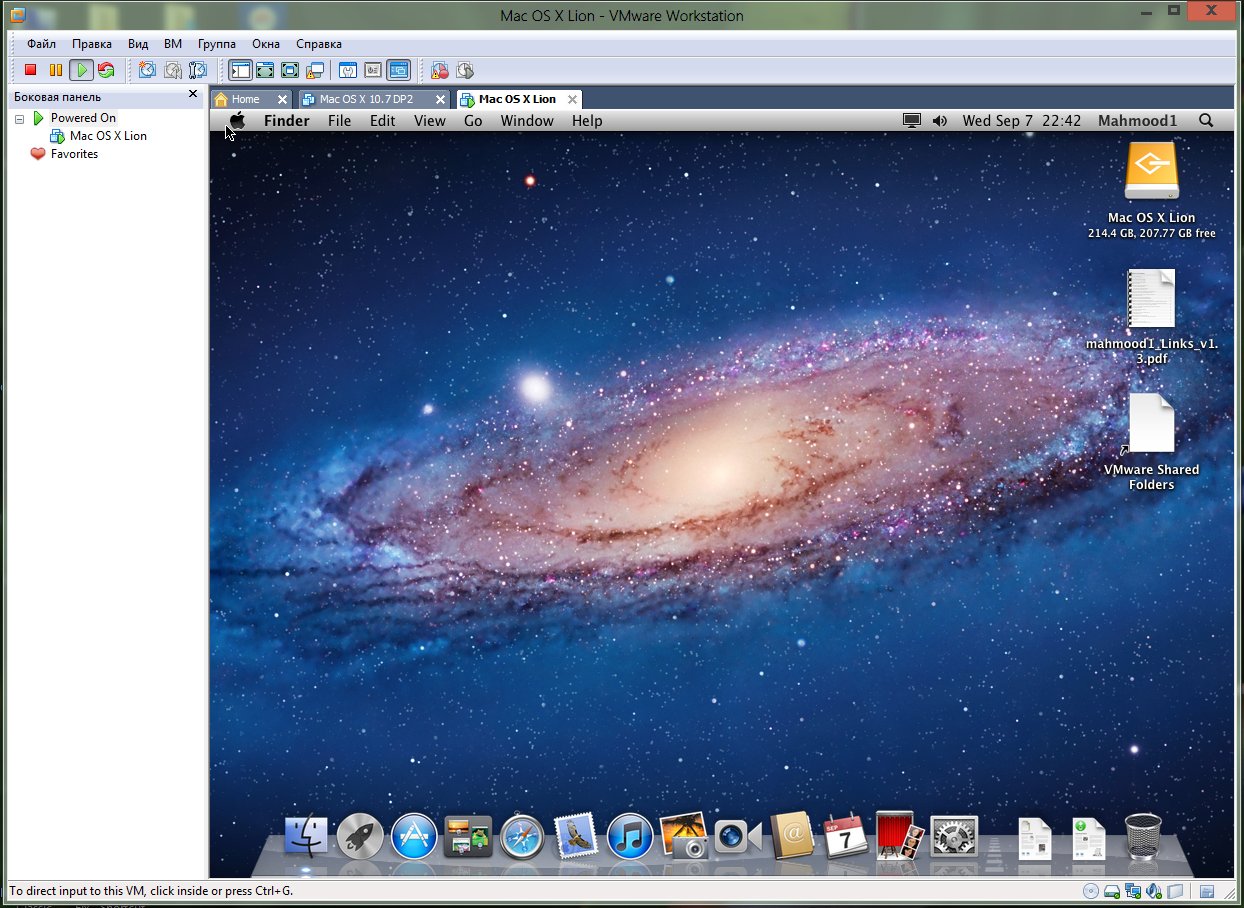Launch Safari compass from the Dock
Screen dimensions: 1244x908
pos(522,836)
